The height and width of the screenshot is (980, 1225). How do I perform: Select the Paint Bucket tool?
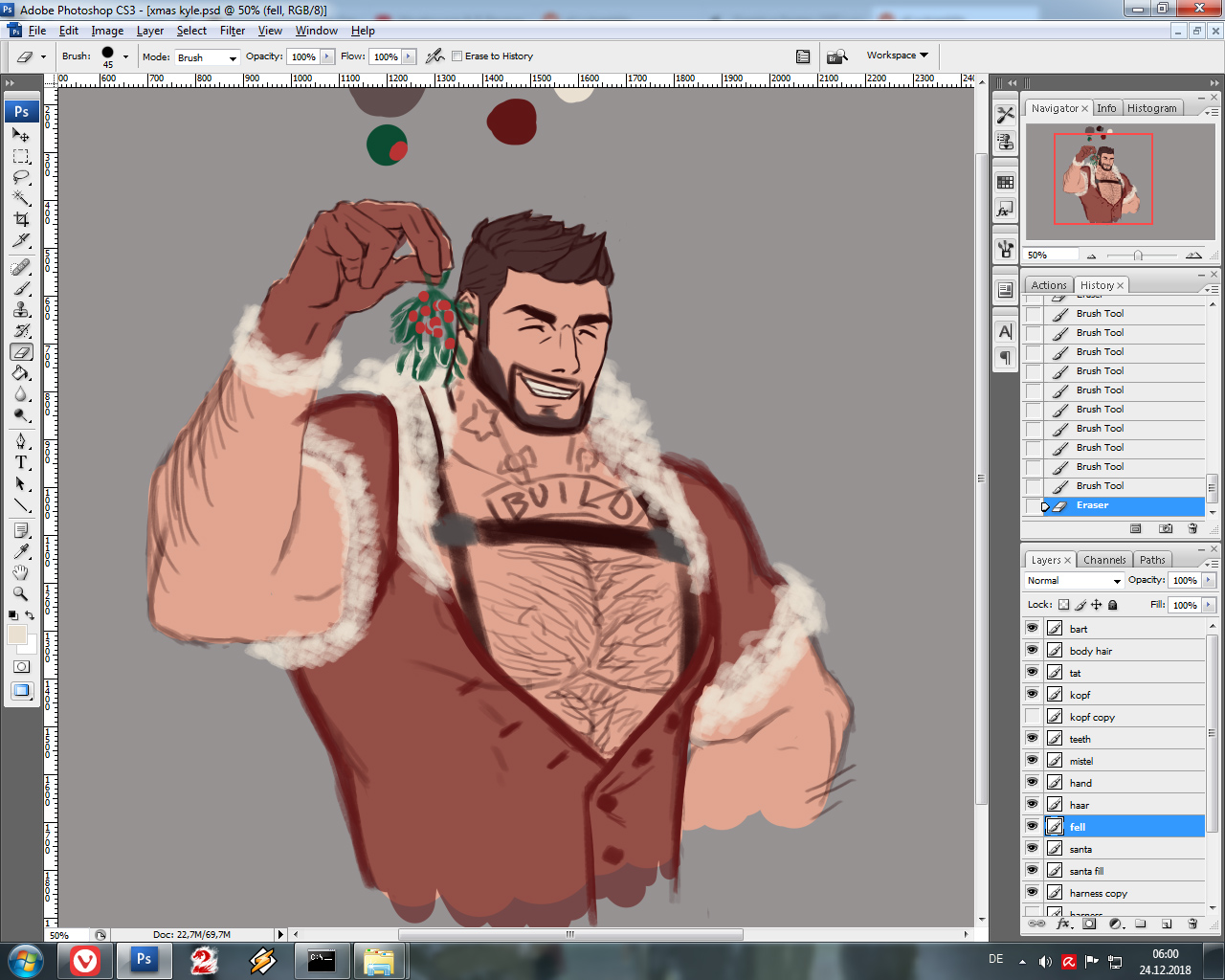[x=21, y=373]
